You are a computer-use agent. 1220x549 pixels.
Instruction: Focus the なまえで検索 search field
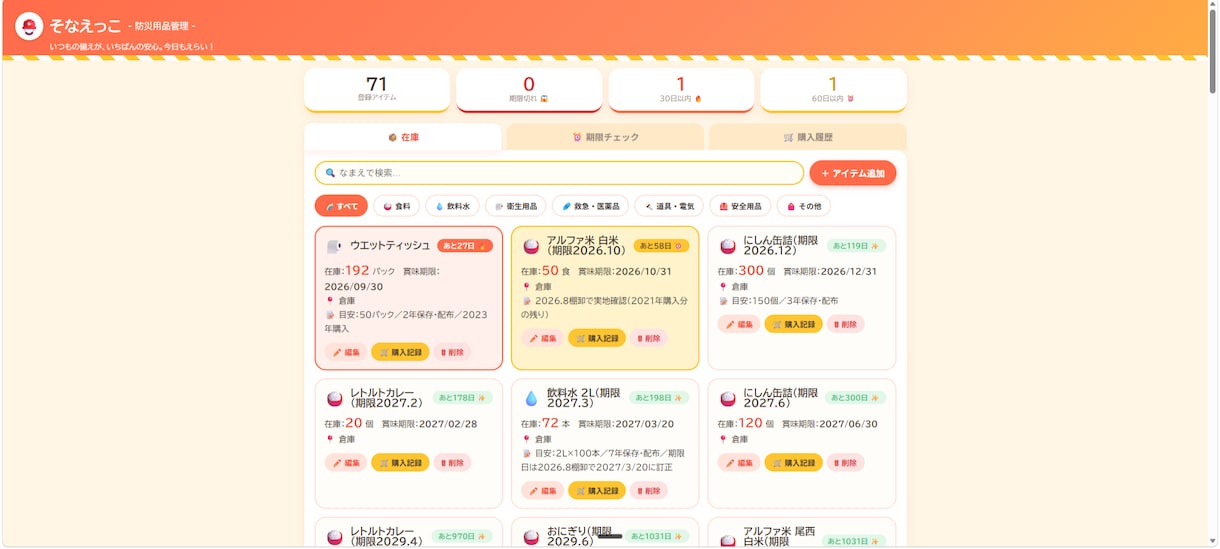(559, 173)
